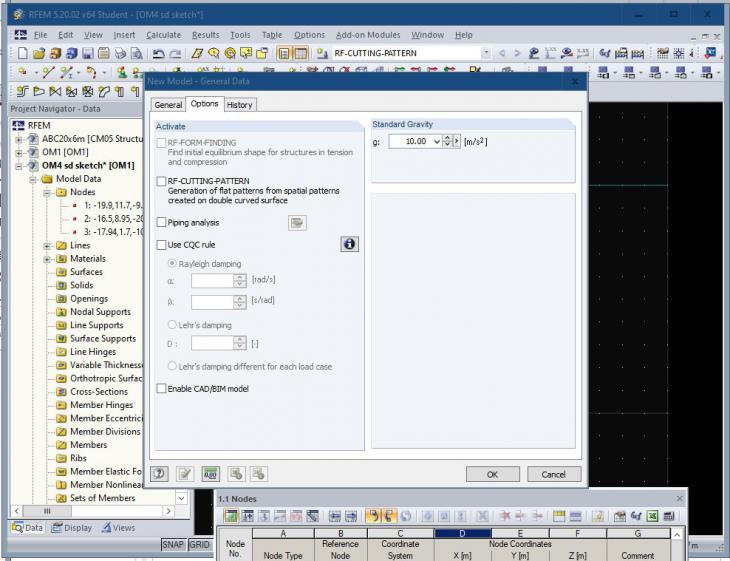This screenshot has height=561, width=730.
Task: Click the Redo arrow in toolbar
Action: [175, 53]
